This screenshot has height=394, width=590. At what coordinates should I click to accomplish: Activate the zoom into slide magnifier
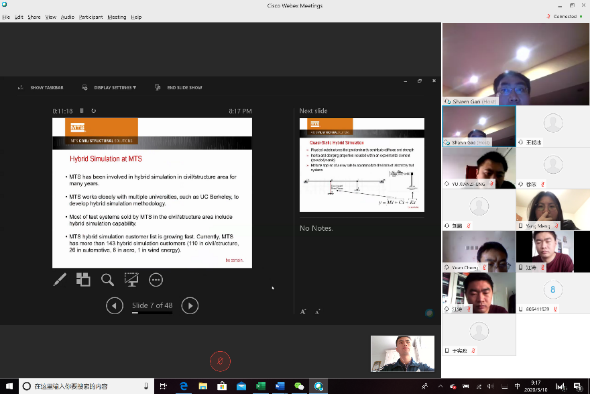[107, 280]
